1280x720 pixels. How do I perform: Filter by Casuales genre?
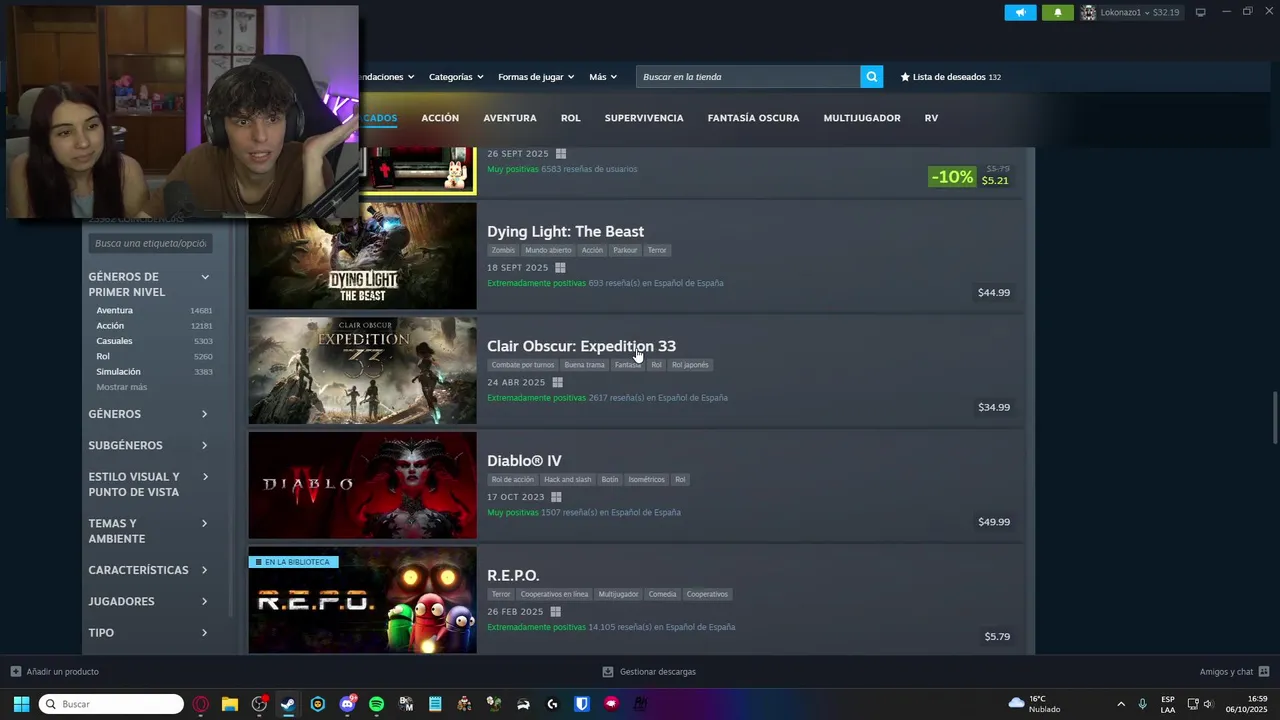coord(114,341)
